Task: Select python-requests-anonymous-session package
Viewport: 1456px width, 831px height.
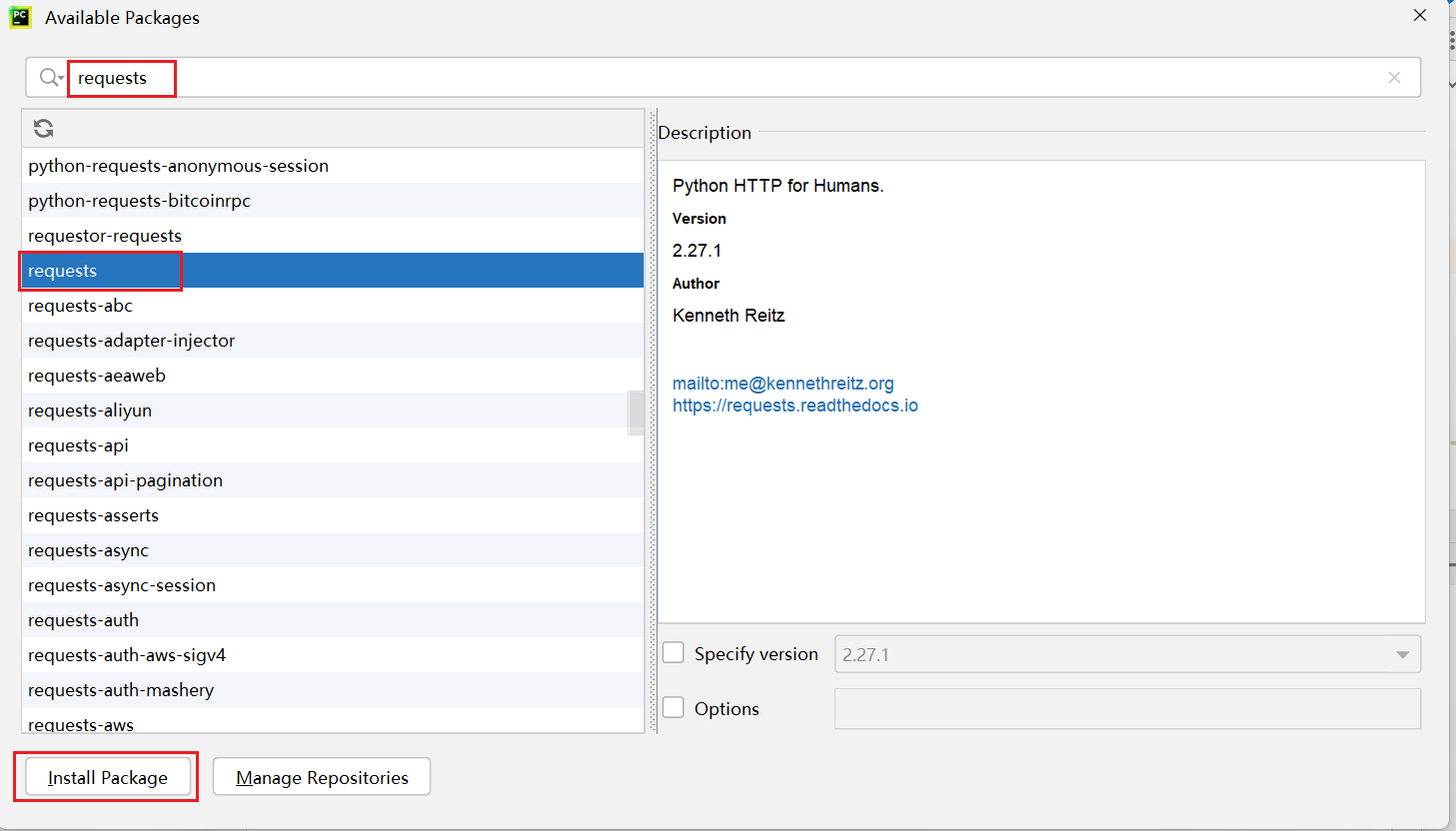Action: coord(333,166)
